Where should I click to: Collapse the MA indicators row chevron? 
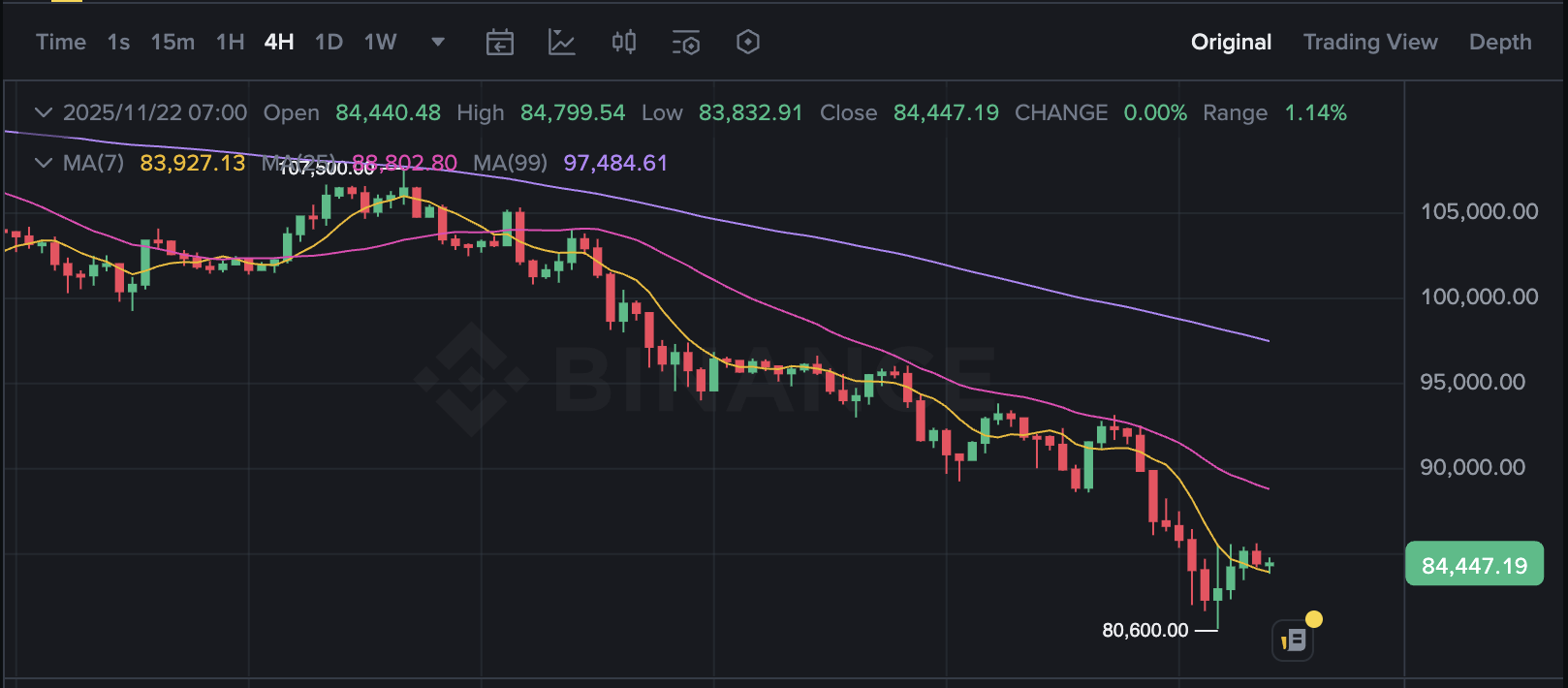(x=43, y=163)
